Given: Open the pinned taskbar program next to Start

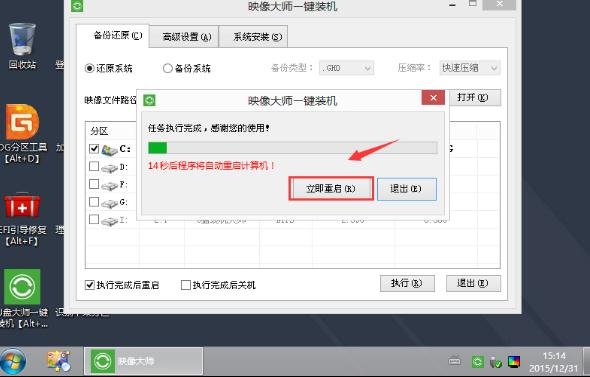Looking at the screenshot, I should [58, 362].
